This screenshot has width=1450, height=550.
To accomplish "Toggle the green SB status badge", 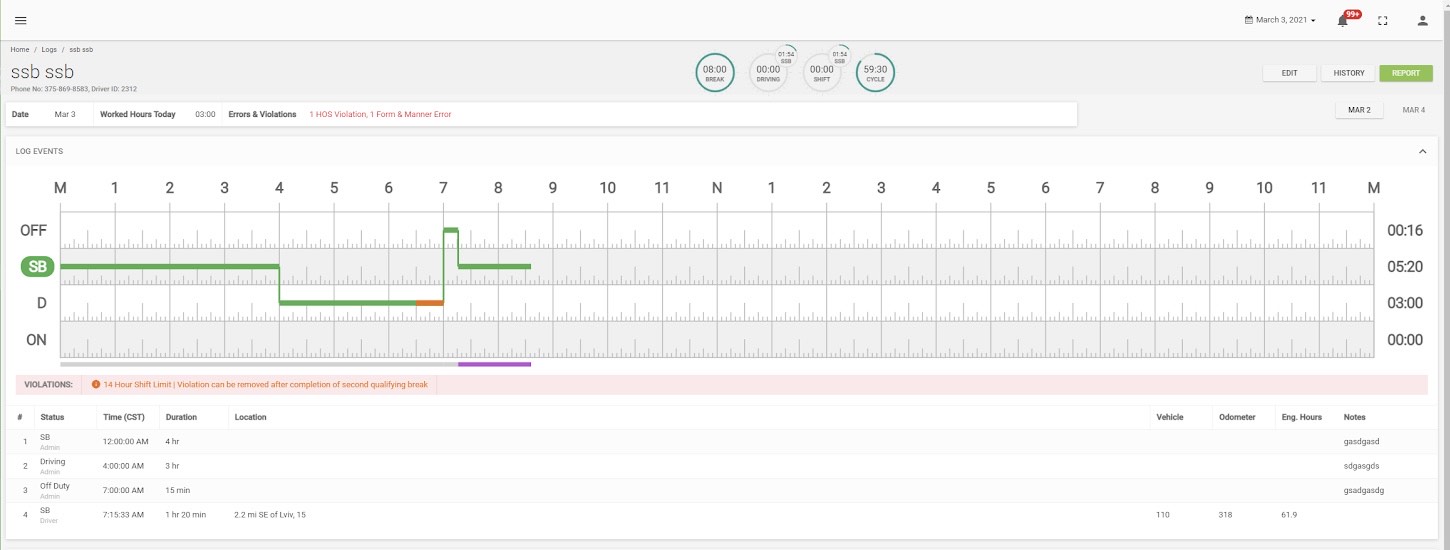I will click(37, 267).
